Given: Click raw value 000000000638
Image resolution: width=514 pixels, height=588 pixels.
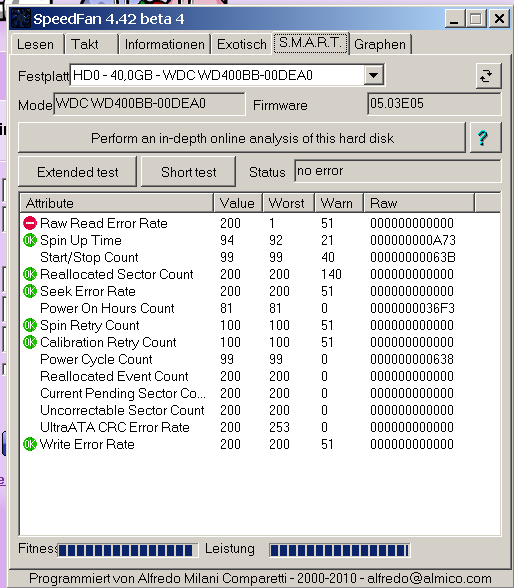Looking at the screenshot, I should [412, 359].
